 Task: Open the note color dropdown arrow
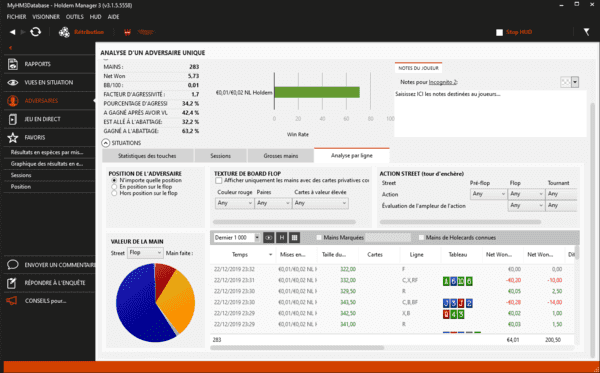(x=575, y=82)
